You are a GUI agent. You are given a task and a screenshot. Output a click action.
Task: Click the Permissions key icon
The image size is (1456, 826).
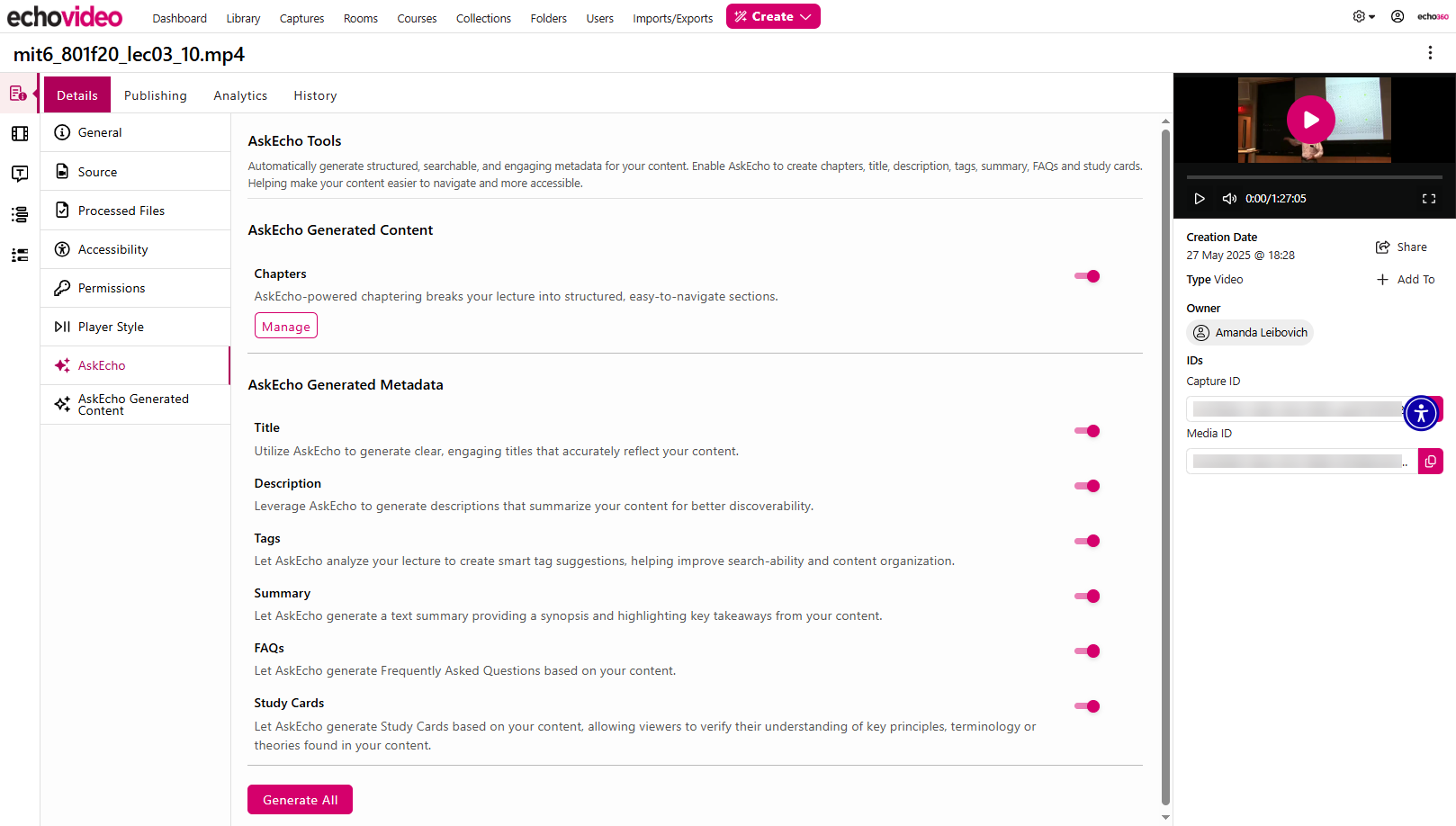[x=62, y=288]
